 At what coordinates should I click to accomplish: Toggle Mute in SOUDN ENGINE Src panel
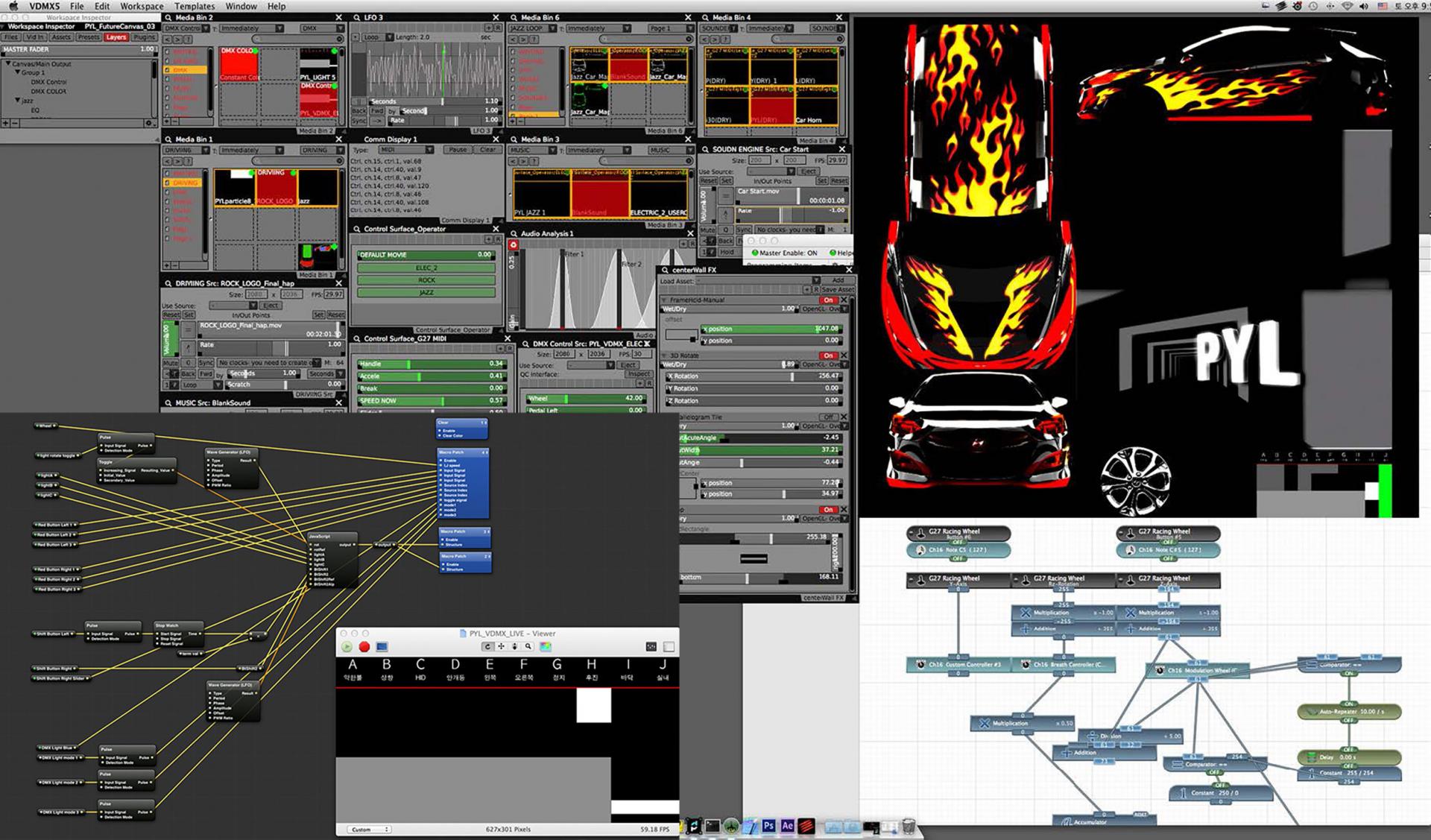707,230
